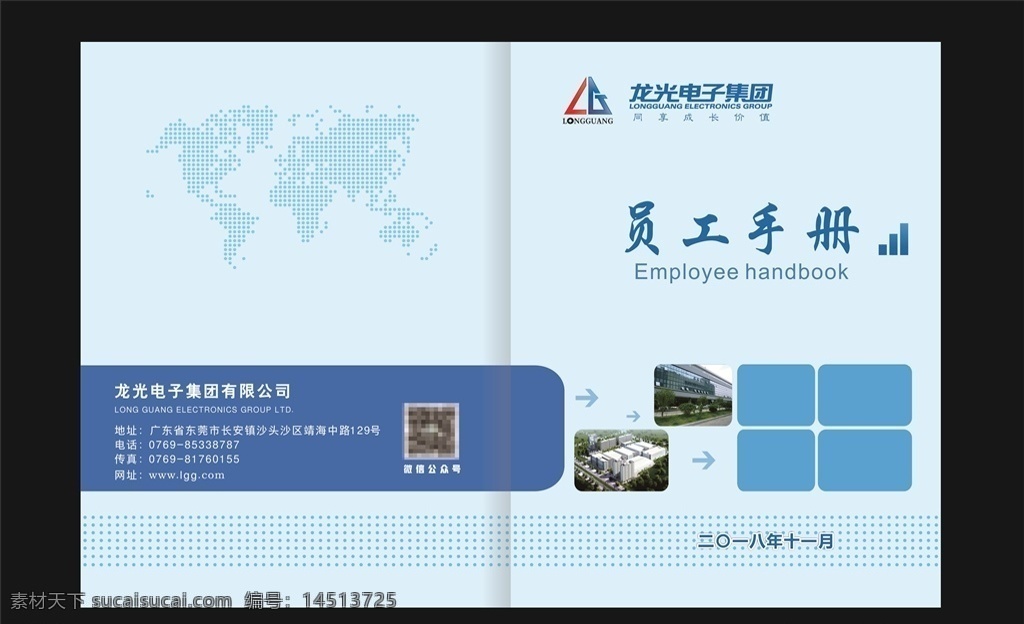The width and height of the screenshot is (1024, 624).
Task: Click the red and blue LG triangle logo
Action: 588,97
